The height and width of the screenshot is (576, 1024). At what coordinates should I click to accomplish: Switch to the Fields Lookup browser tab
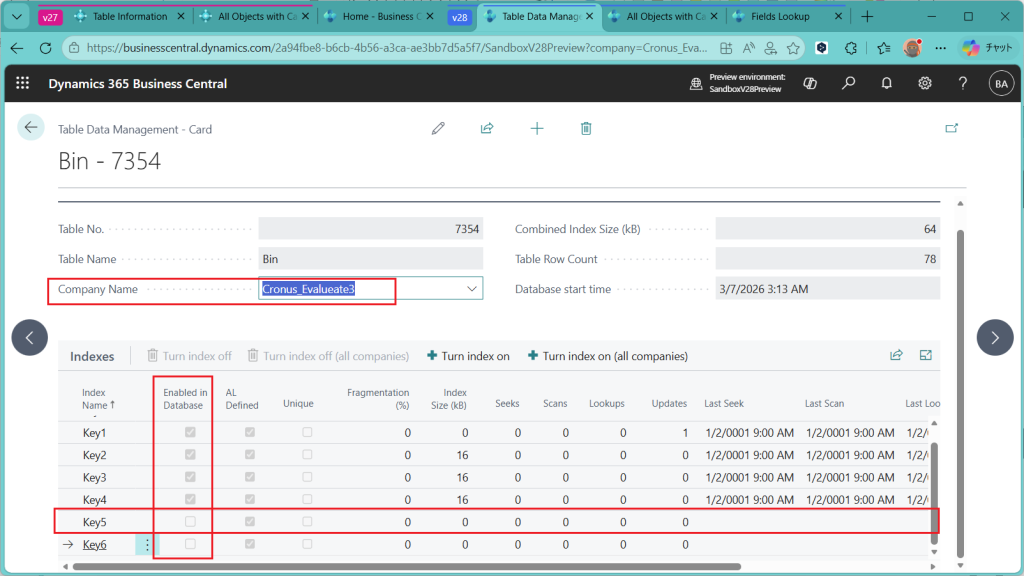point(779,17)
